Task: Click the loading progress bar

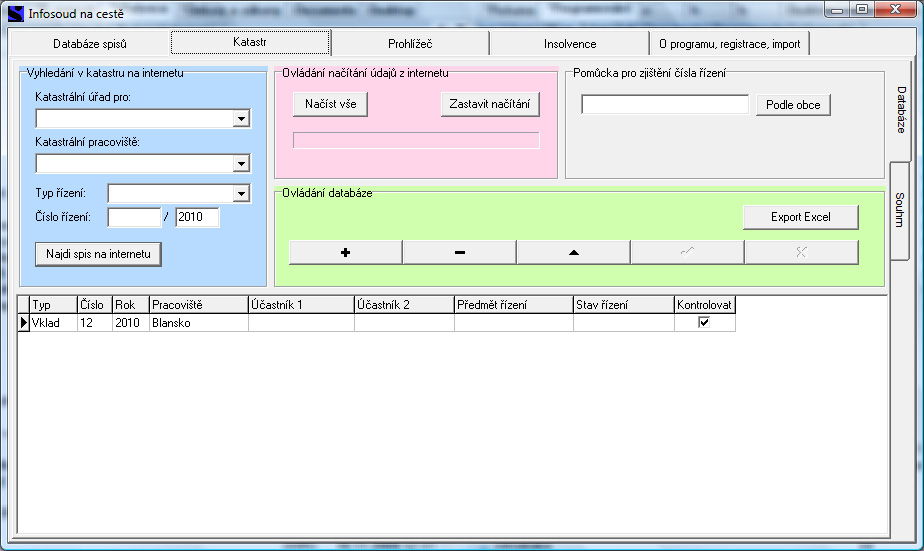Action: pos(415,141)
